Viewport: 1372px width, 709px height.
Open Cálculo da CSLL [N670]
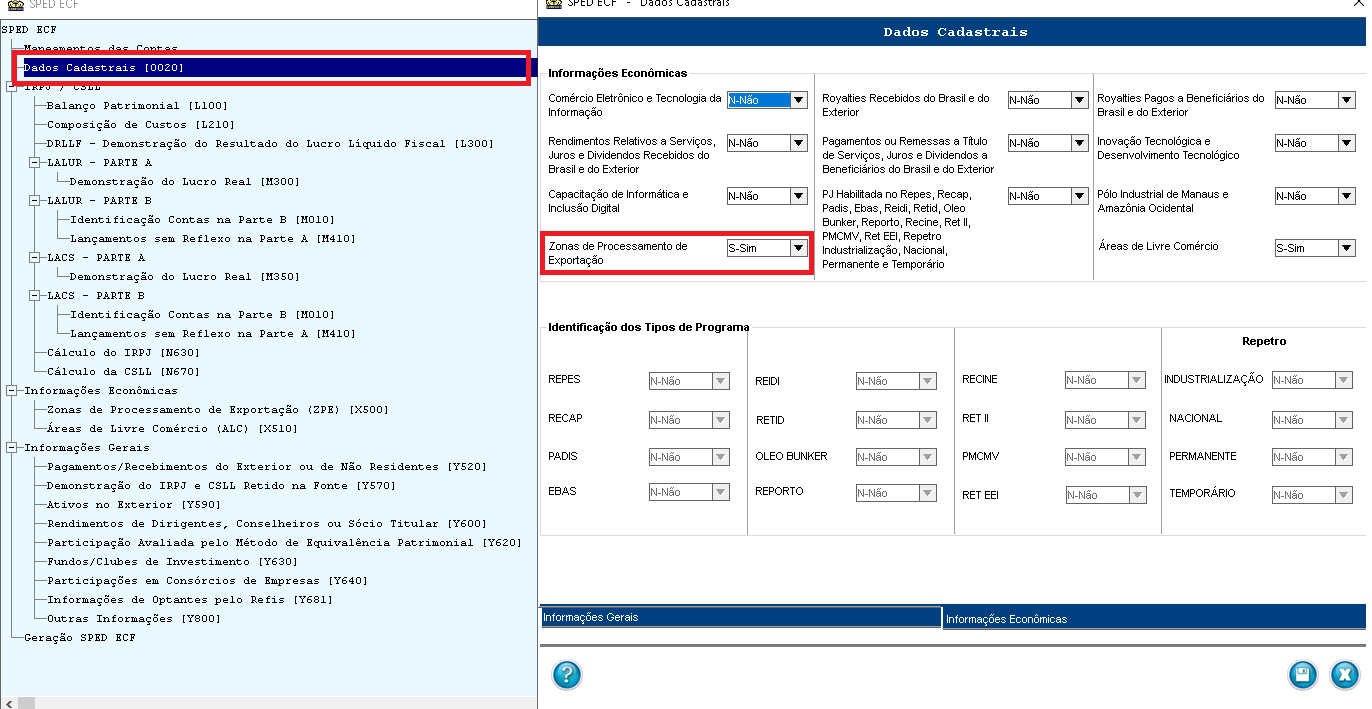[x=123, y=372]
